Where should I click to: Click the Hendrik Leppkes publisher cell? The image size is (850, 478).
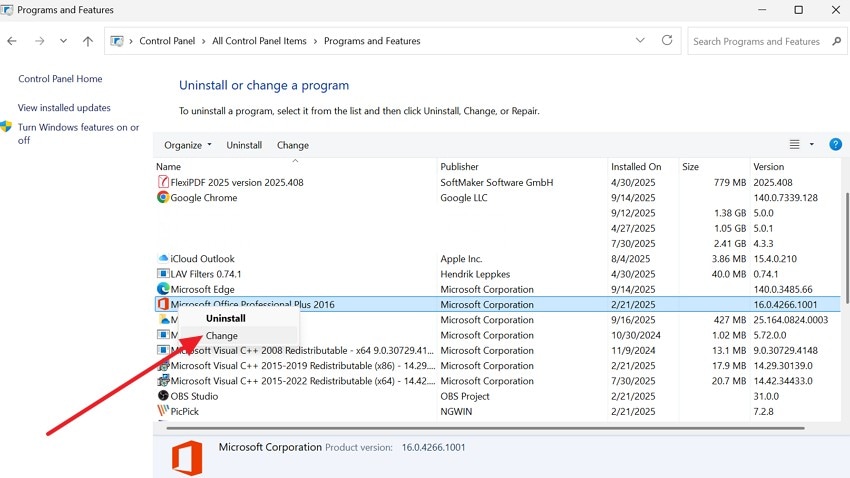475,274
